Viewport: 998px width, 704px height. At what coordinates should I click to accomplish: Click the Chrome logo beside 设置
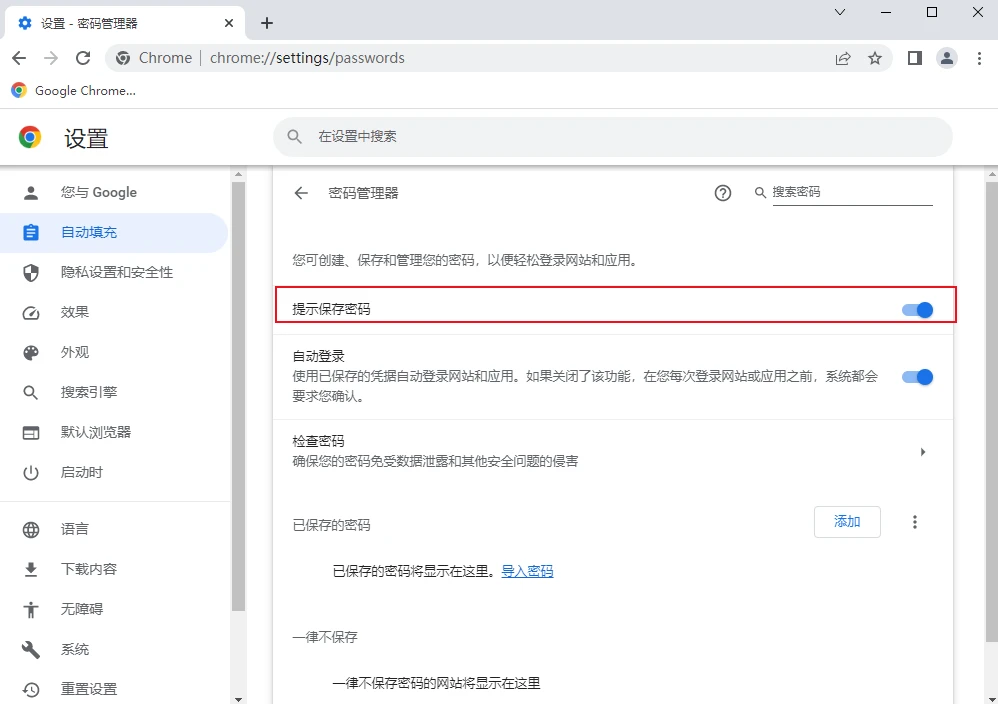click(30, 137)
